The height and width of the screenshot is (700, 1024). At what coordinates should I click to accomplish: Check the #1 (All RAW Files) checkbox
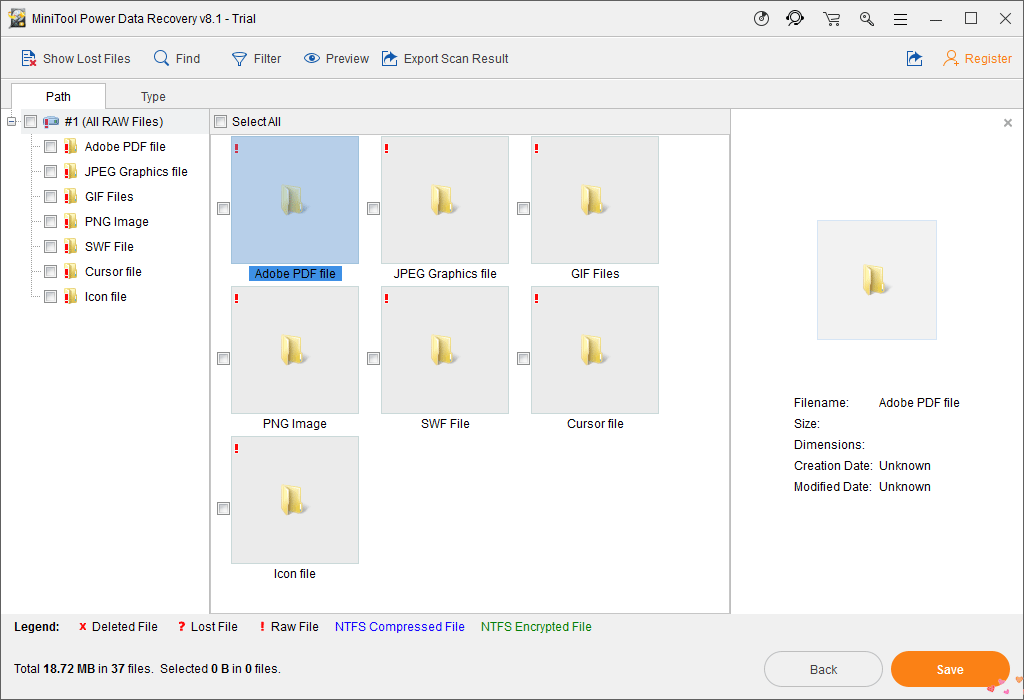[x=31, y=121]
